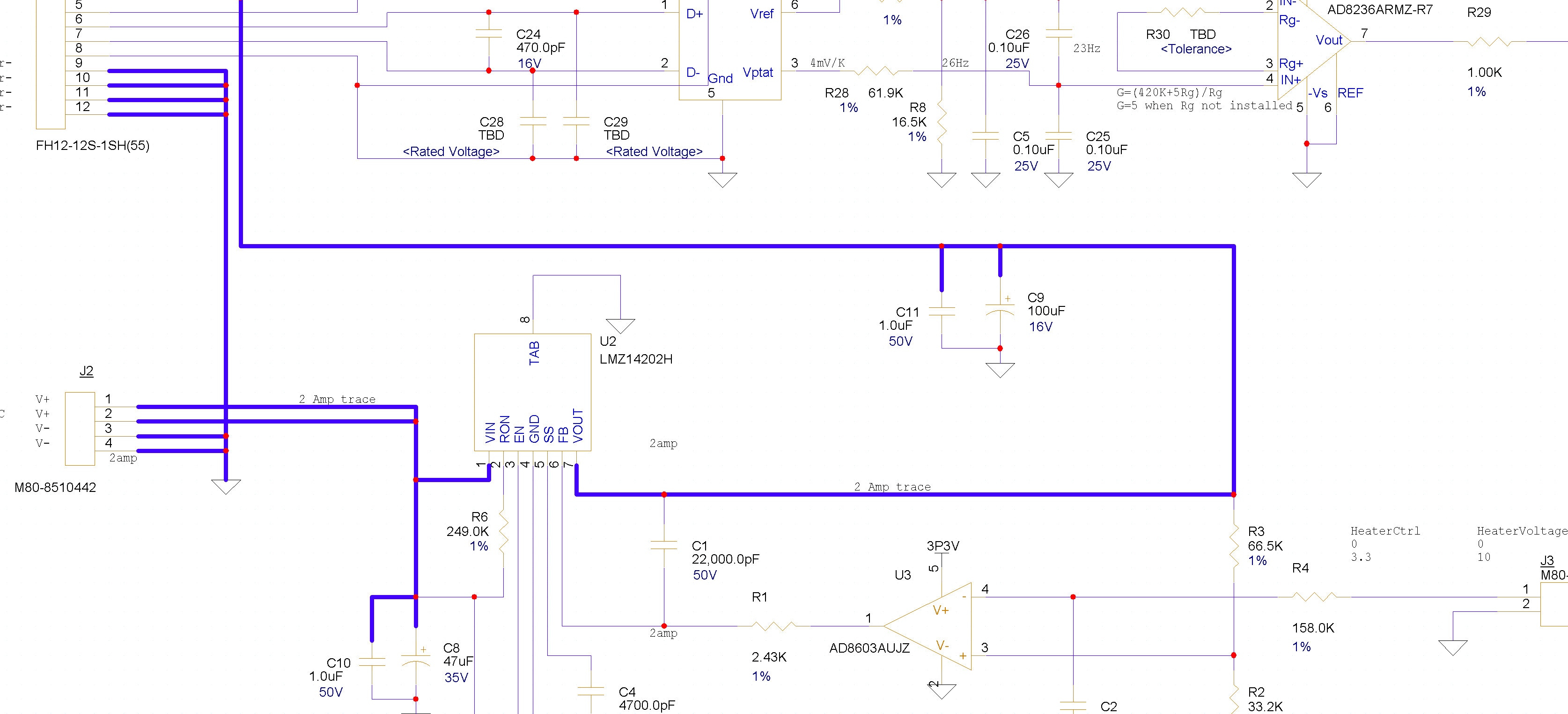Select the R8 resistor designator
Viewport: 1568px width, 714px height.
917,108
